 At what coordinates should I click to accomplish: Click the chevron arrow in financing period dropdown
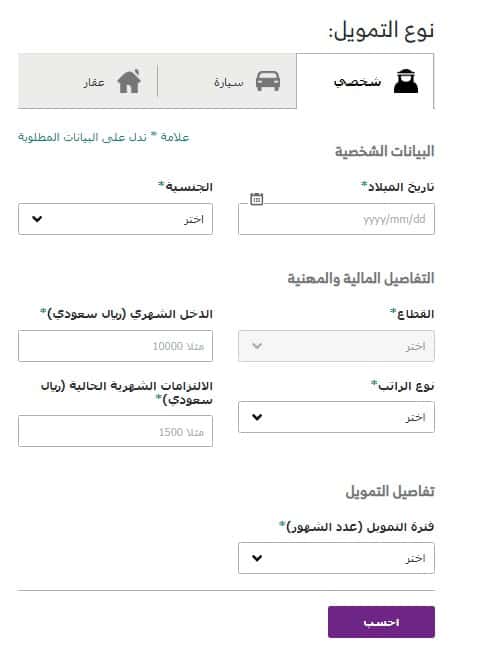[257, 558]
